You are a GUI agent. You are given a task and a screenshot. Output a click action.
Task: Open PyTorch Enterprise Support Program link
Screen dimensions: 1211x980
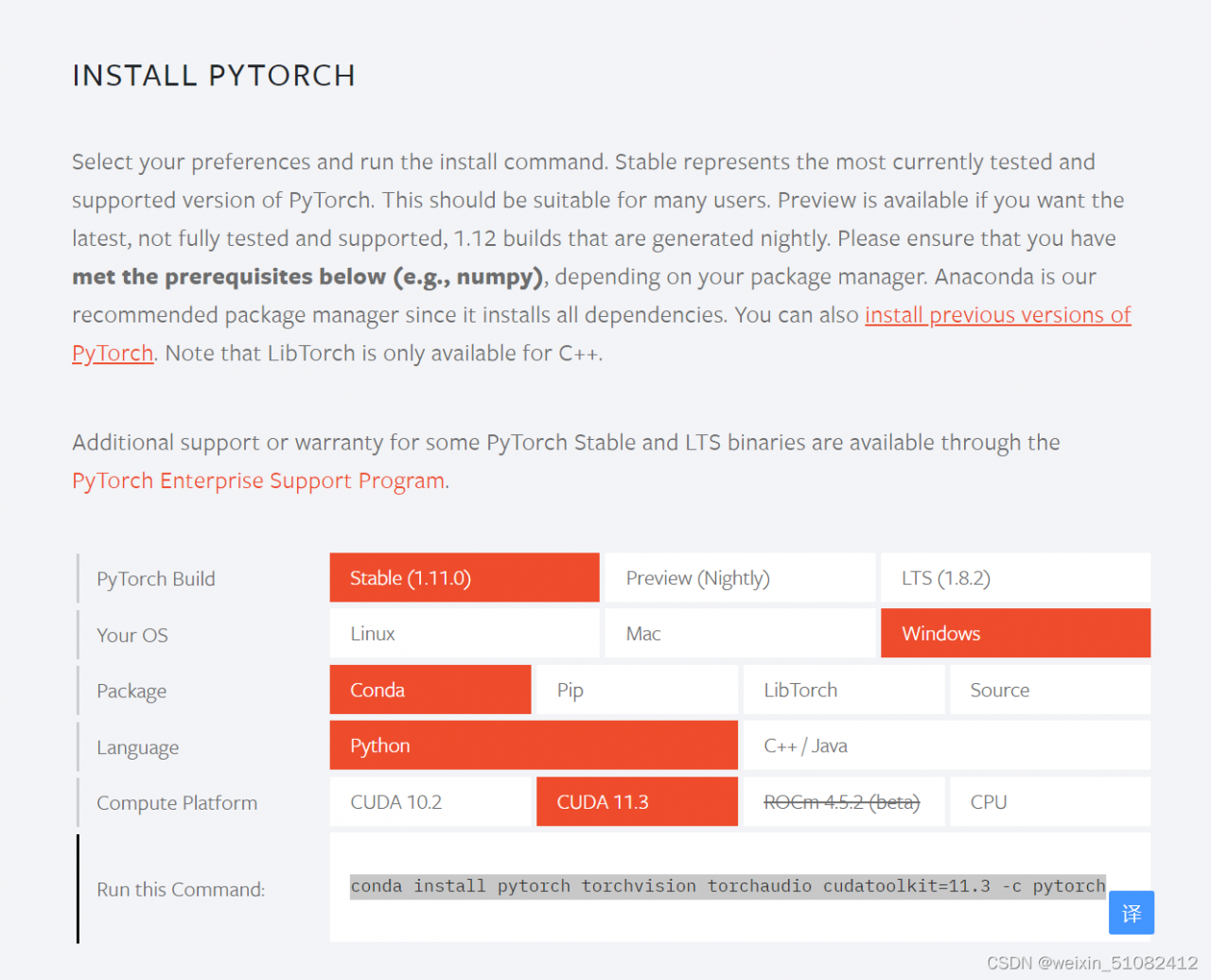coord(258,481)
